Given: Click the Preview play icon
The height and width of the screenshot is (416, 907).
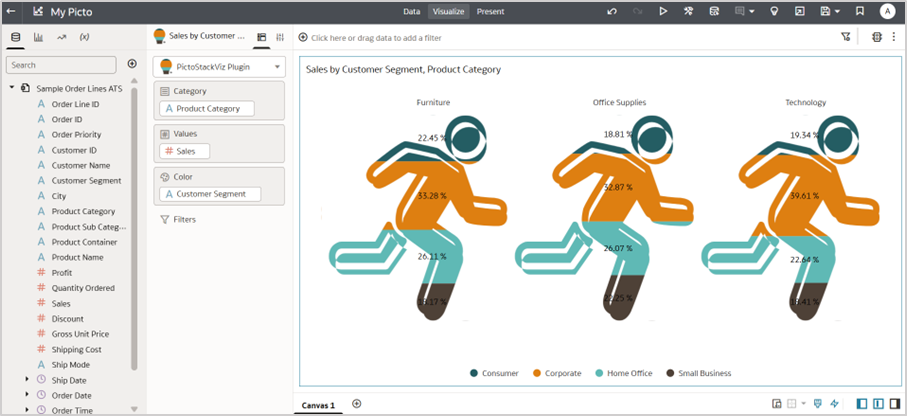Looking at the screenshot, I should (663, 11).
